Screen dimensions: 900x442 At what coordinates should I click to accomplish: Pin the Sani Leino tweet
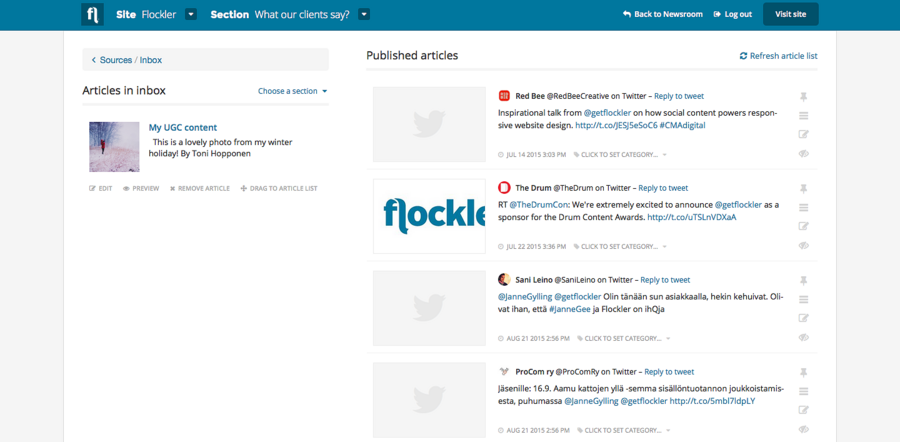pyautogui.click(x=804, y=281)
